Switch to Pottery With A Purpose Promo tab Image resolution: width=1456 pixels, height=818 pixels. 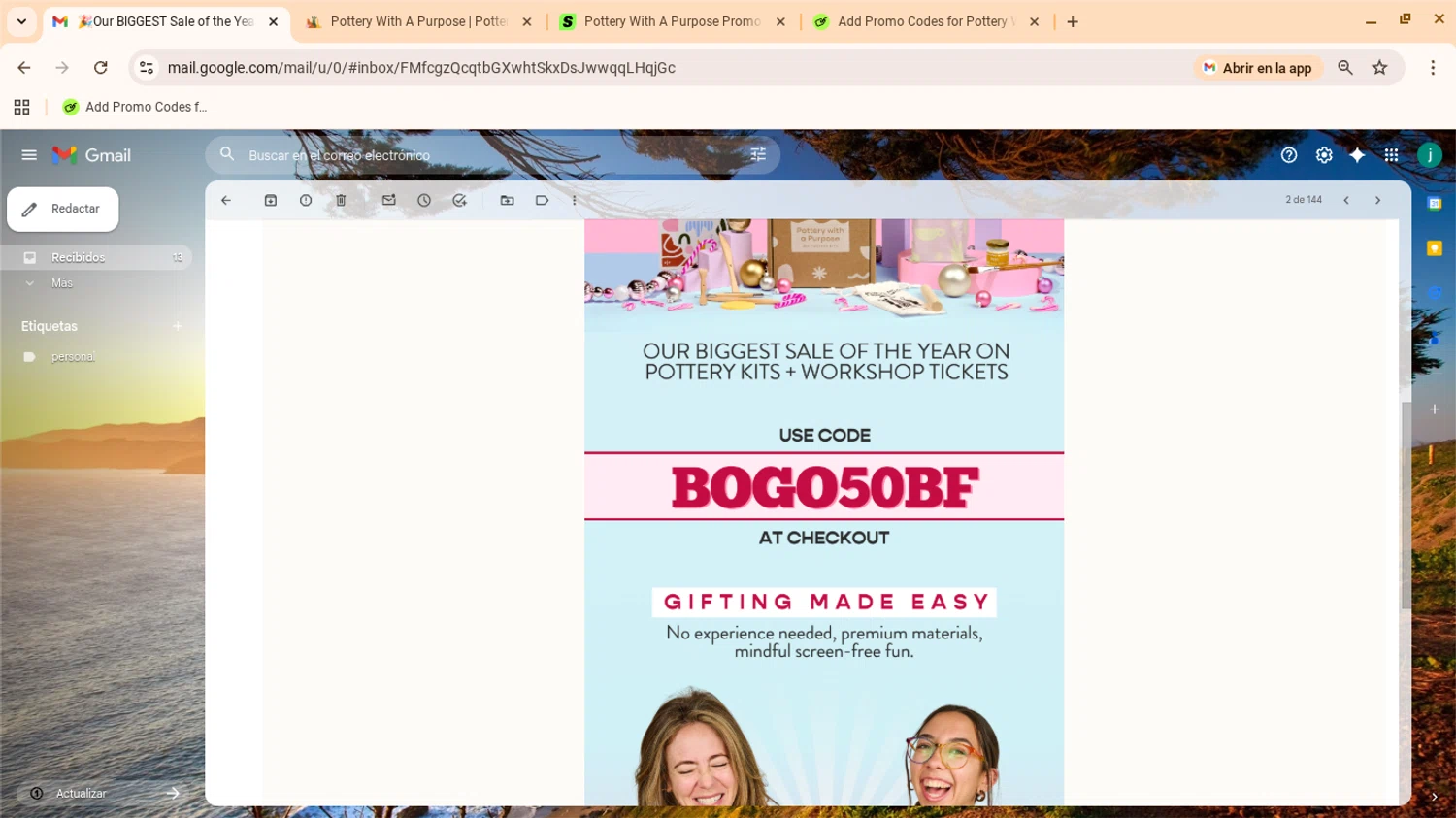tap(672, 21)
